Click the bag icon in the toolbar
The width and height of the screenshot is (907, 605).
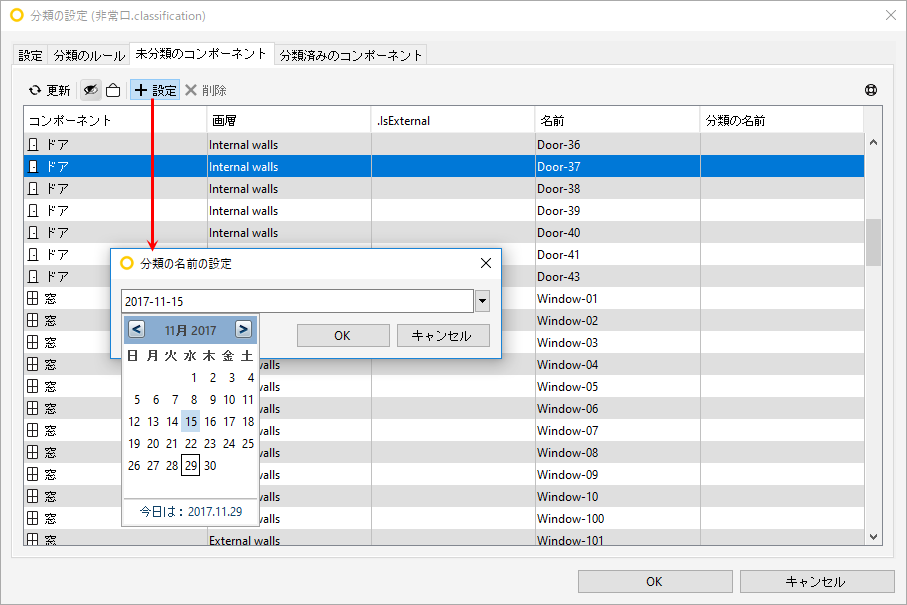tap(113, 90)
